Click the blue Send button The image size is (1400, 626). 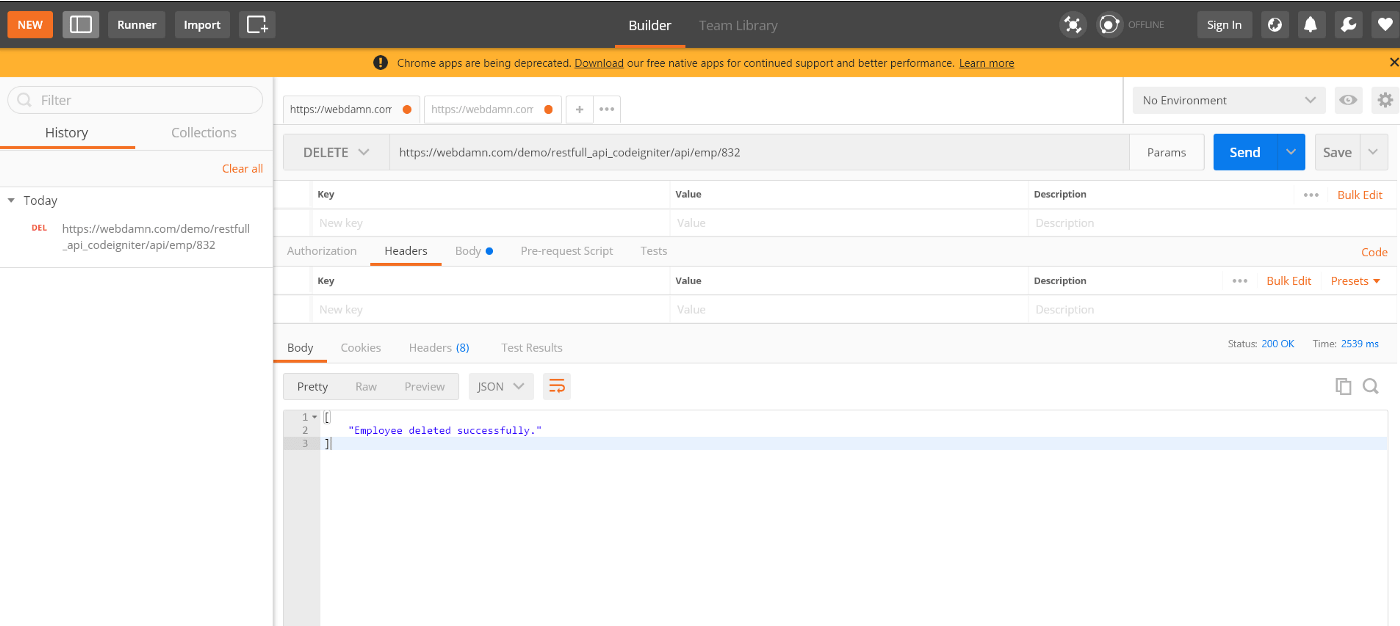pos(1244,152)
